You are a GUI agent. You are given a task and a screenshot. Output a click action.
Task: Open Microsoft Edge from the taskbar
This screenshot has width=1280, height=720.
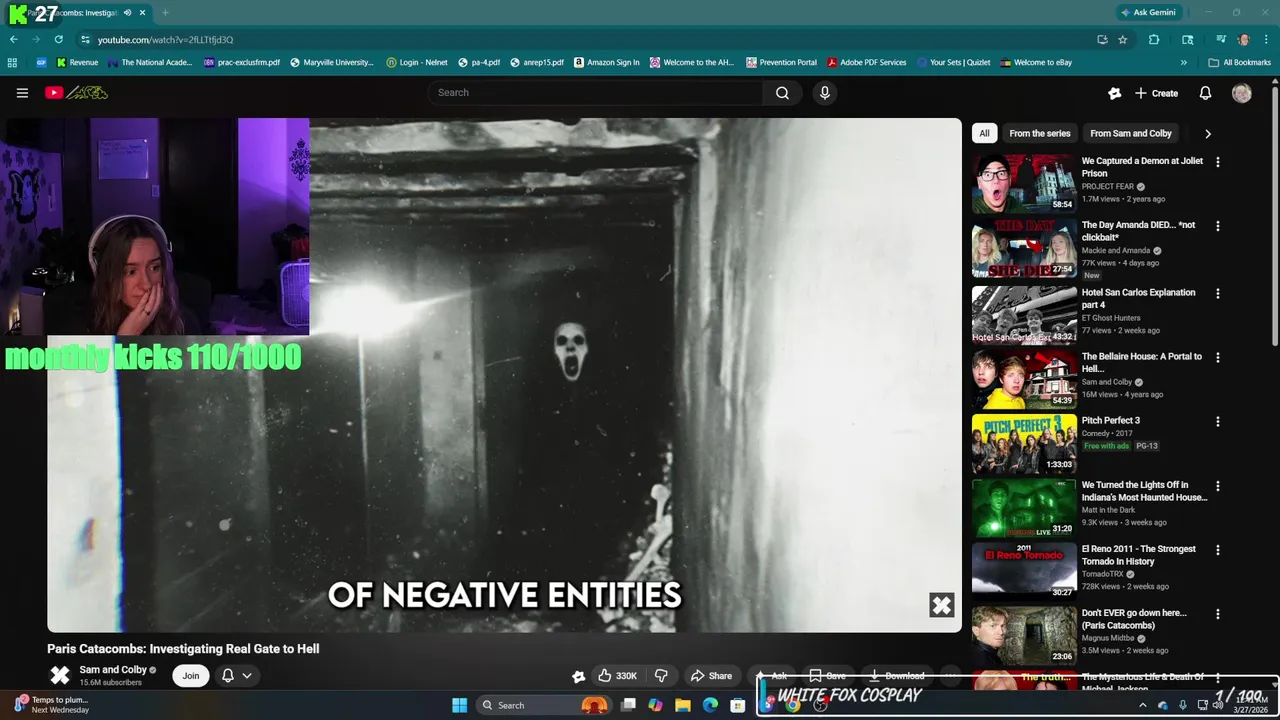coord(710,705)
